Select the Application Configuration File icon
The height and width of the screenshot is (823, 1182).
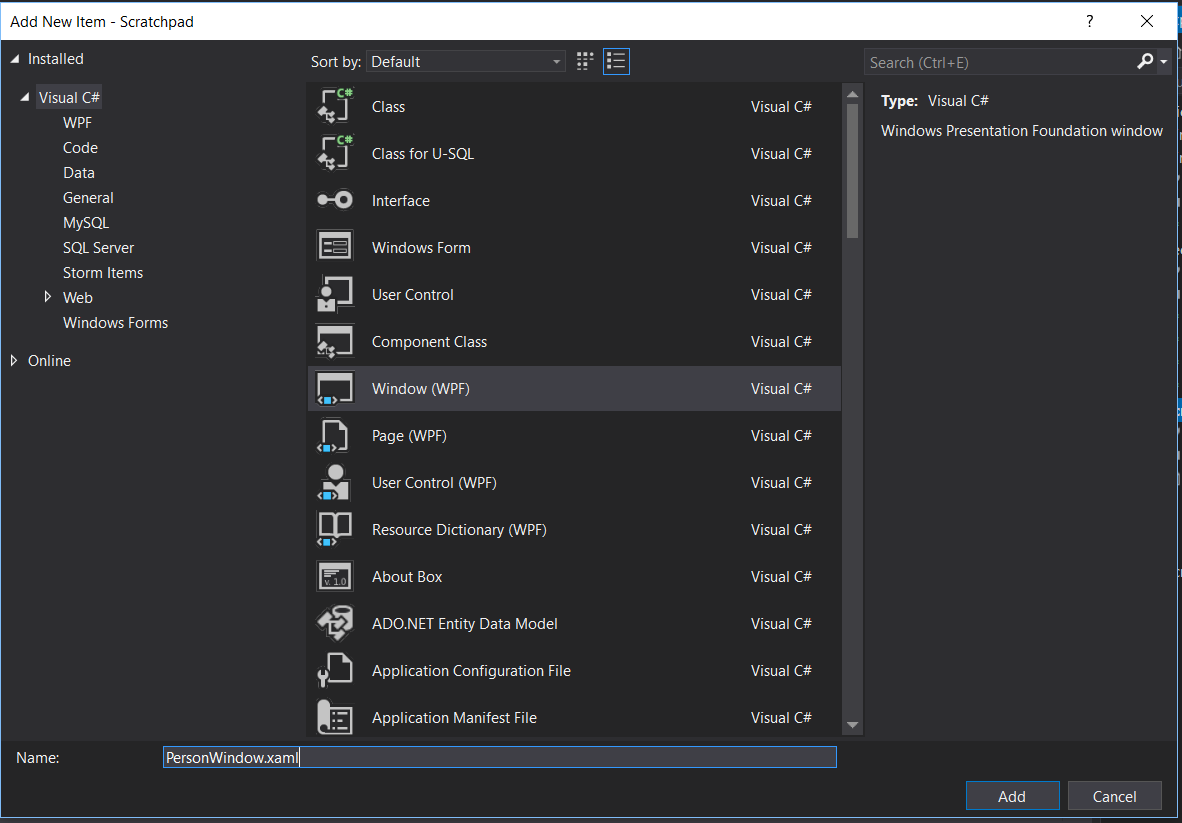coord(335,671)
